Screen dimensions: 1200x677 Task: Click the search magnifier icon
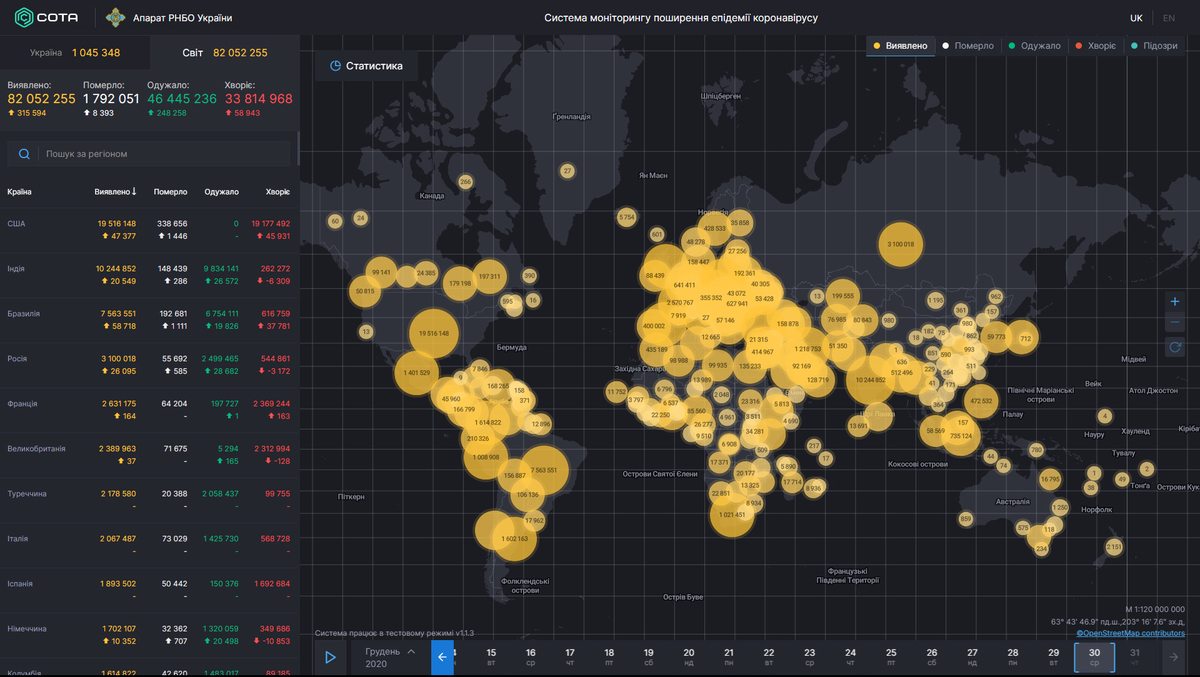24,154
